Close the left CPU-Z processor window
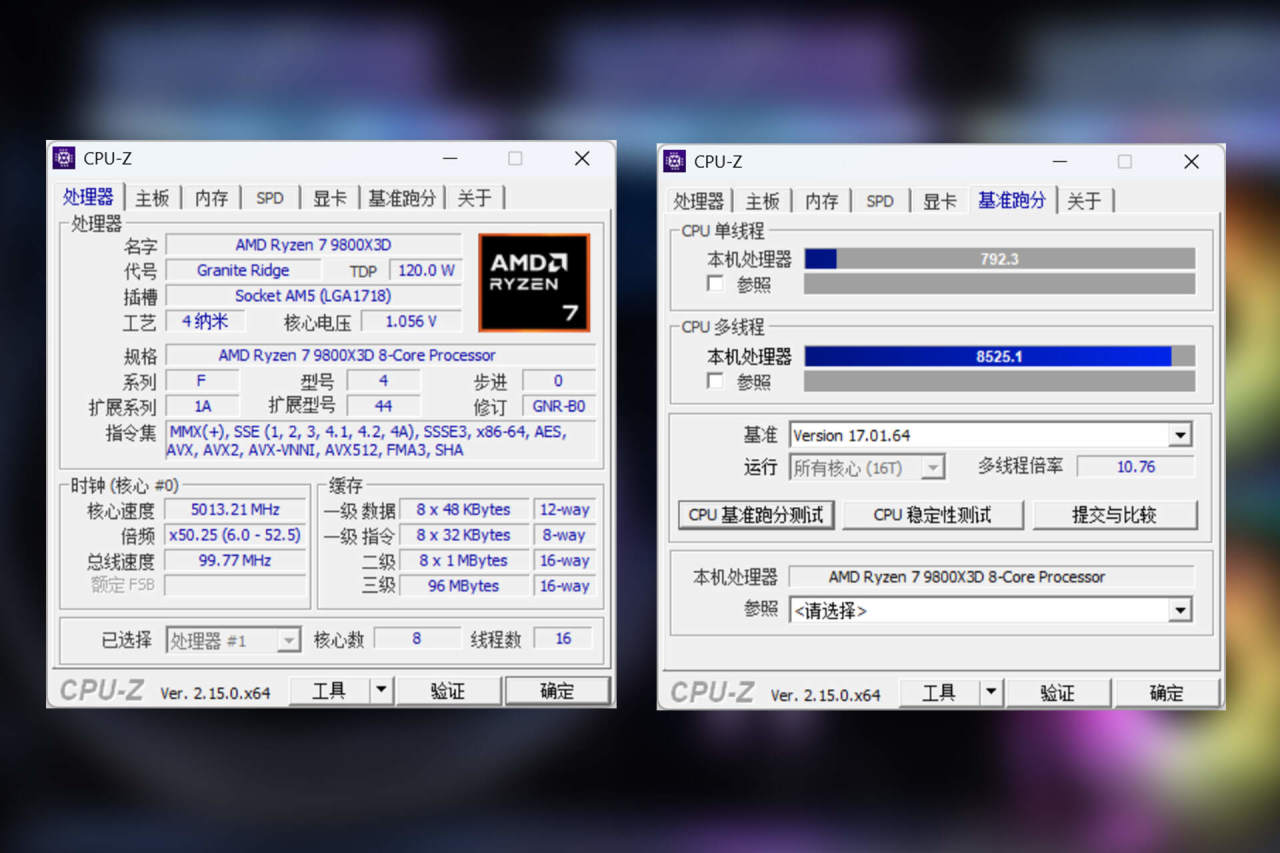This screenshot has width=1280, height=853. click(582, 158)
